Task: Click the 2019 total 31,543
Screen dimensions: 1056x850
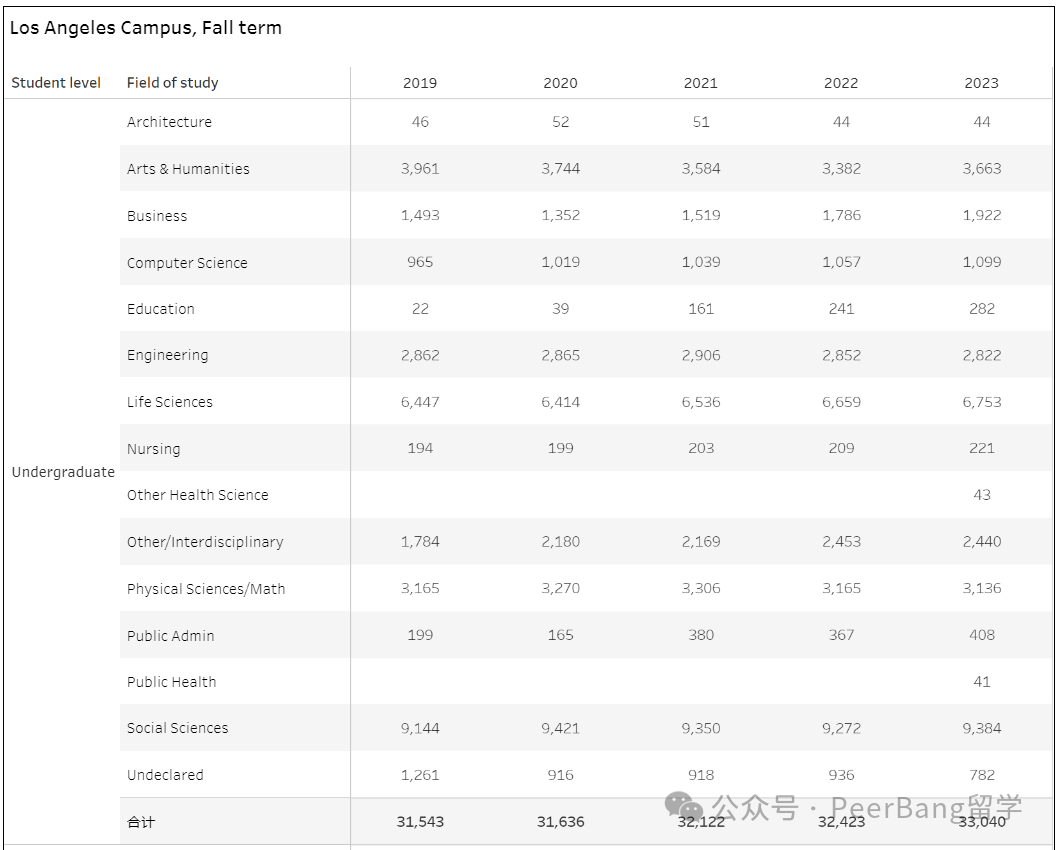Action: point(420,822)
